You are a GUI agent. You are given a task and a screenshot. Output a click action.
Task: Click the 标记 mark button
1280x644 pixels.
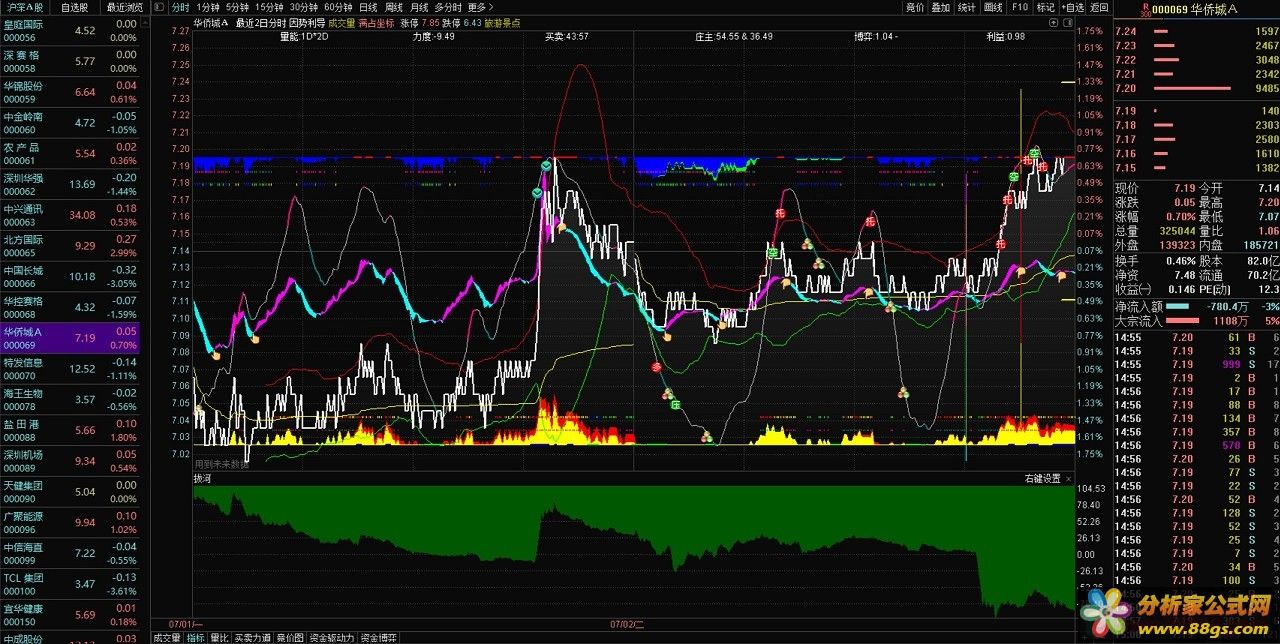(x=1046, y=7)
